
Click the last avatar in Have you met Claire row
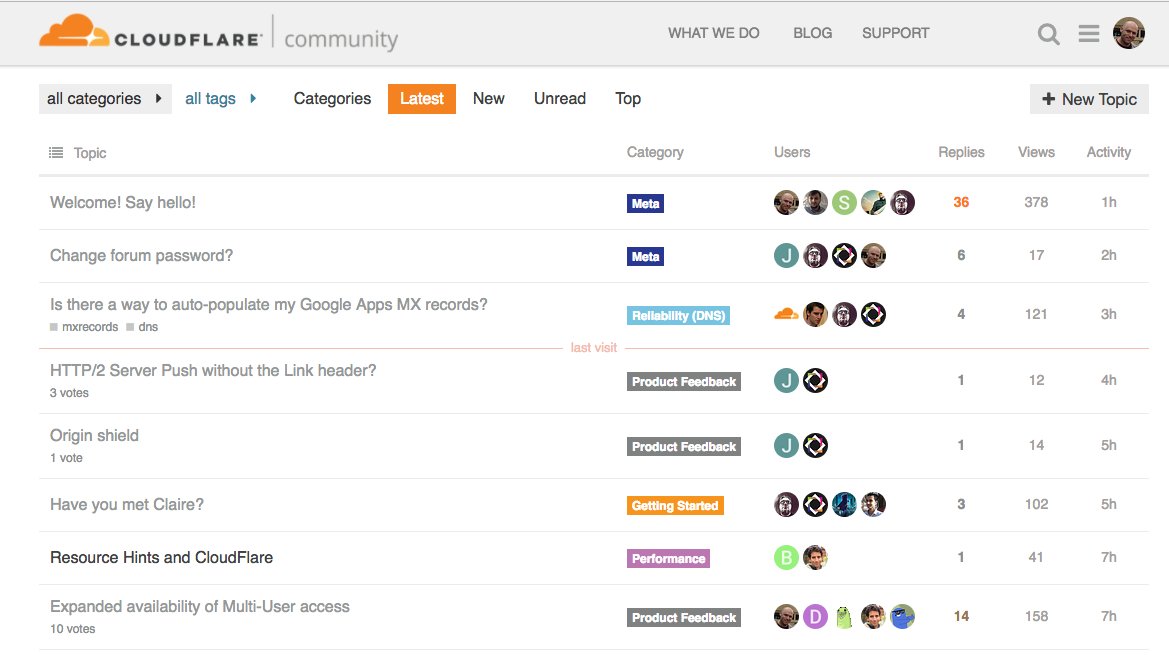(x=873, y=504)
